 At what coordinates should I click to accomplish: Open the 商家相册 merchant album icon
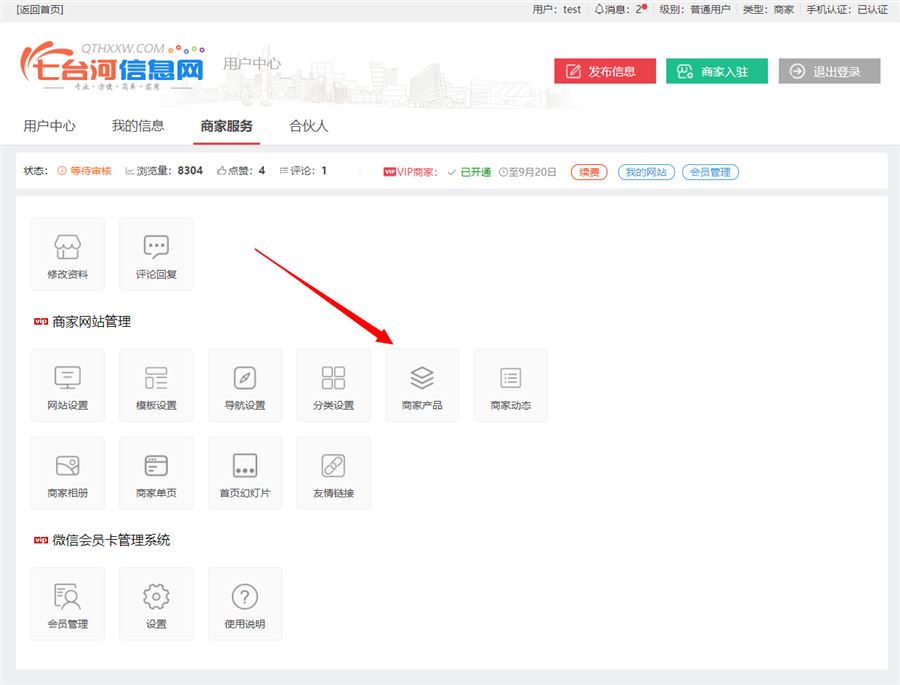67,472
